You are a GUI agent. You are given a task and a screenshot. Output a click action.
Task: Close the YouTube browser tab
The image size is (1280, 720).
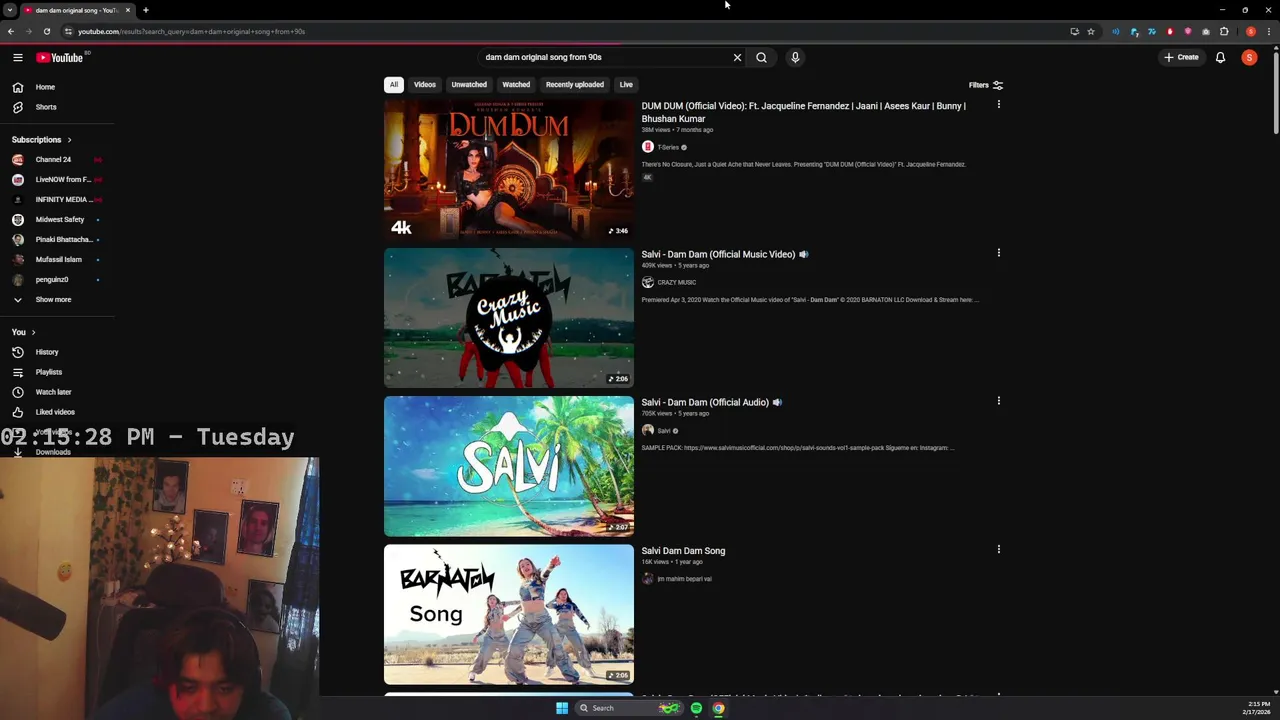click(x=128, y=10)
